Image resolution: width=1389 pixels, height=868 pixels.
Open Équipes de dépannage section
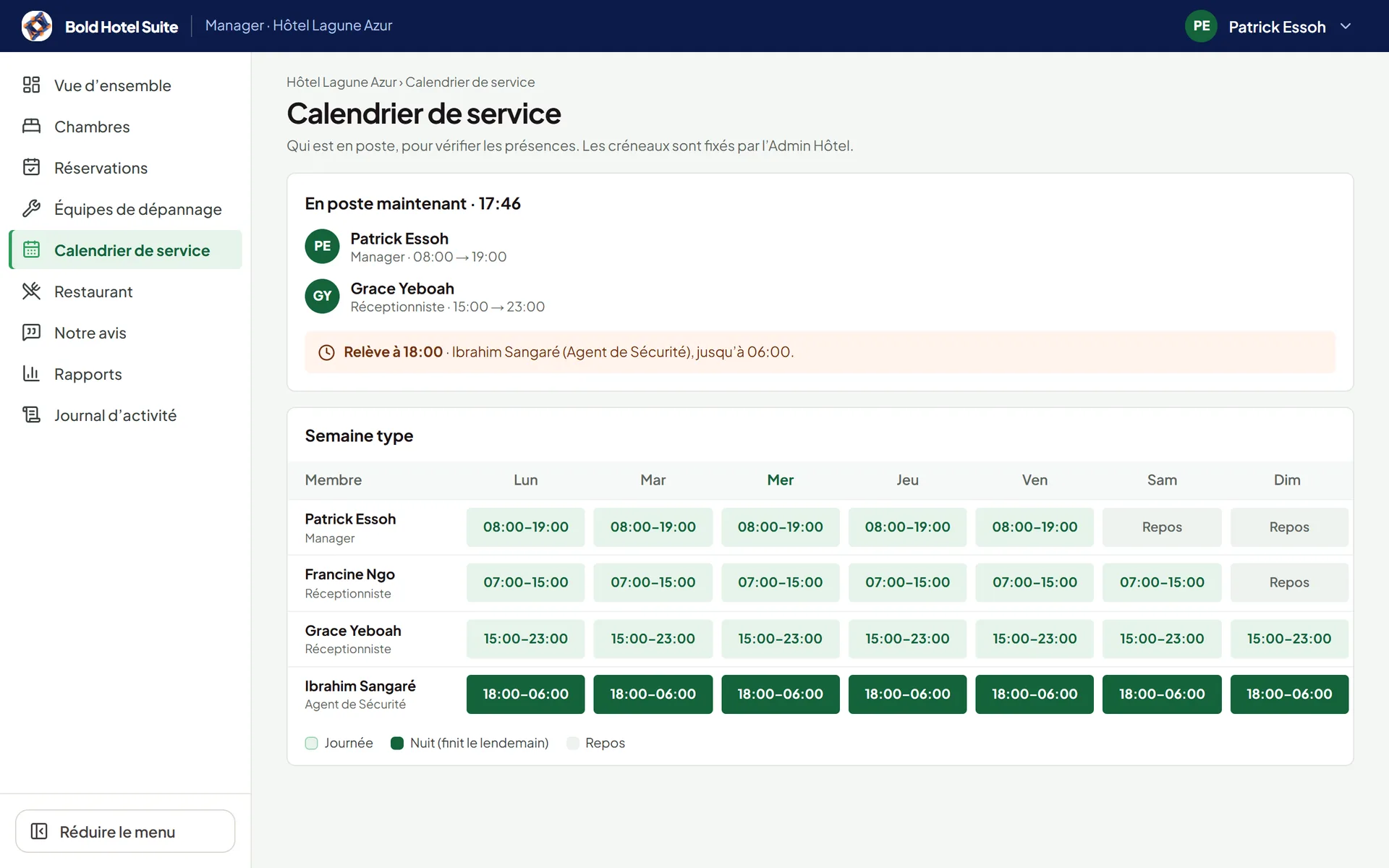pyautogui.click(x=126, y=209)
